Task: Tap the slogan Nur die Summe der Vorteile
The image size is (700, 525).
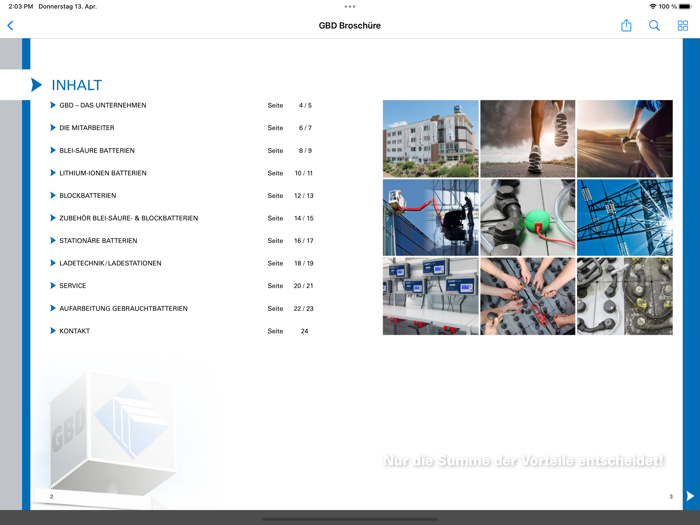Action: (524, 460)
